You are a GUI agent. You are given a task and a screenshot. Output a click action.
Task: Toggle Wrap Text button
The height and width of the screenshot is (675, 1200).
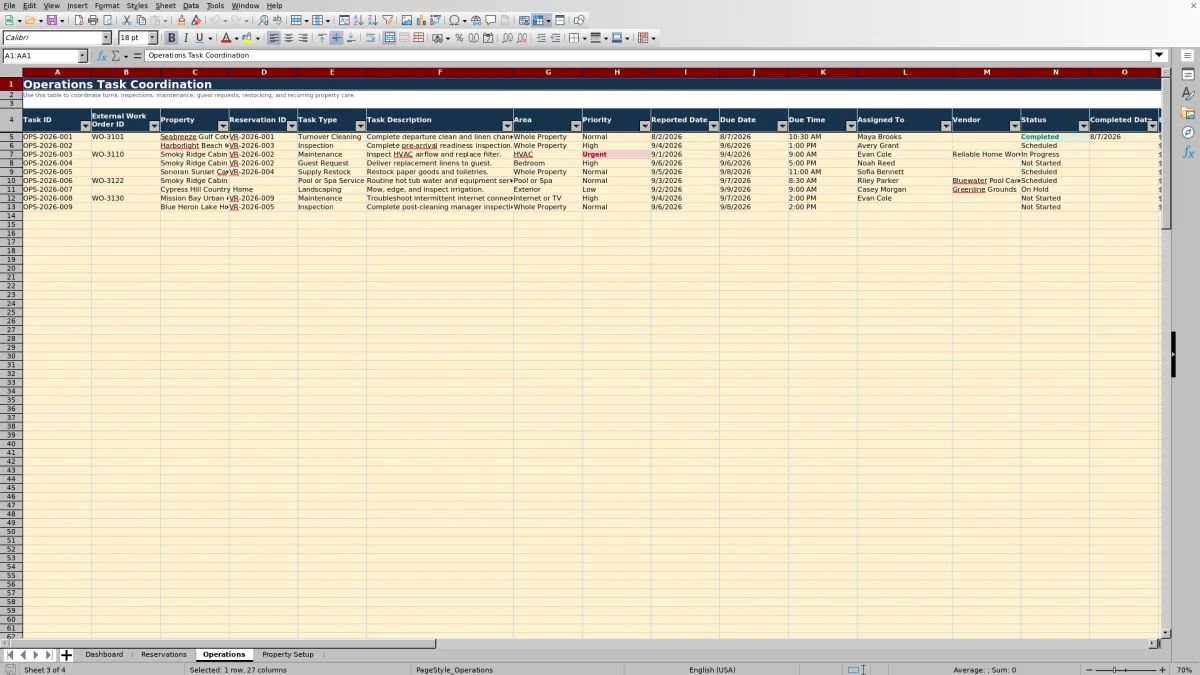(370, 38)
